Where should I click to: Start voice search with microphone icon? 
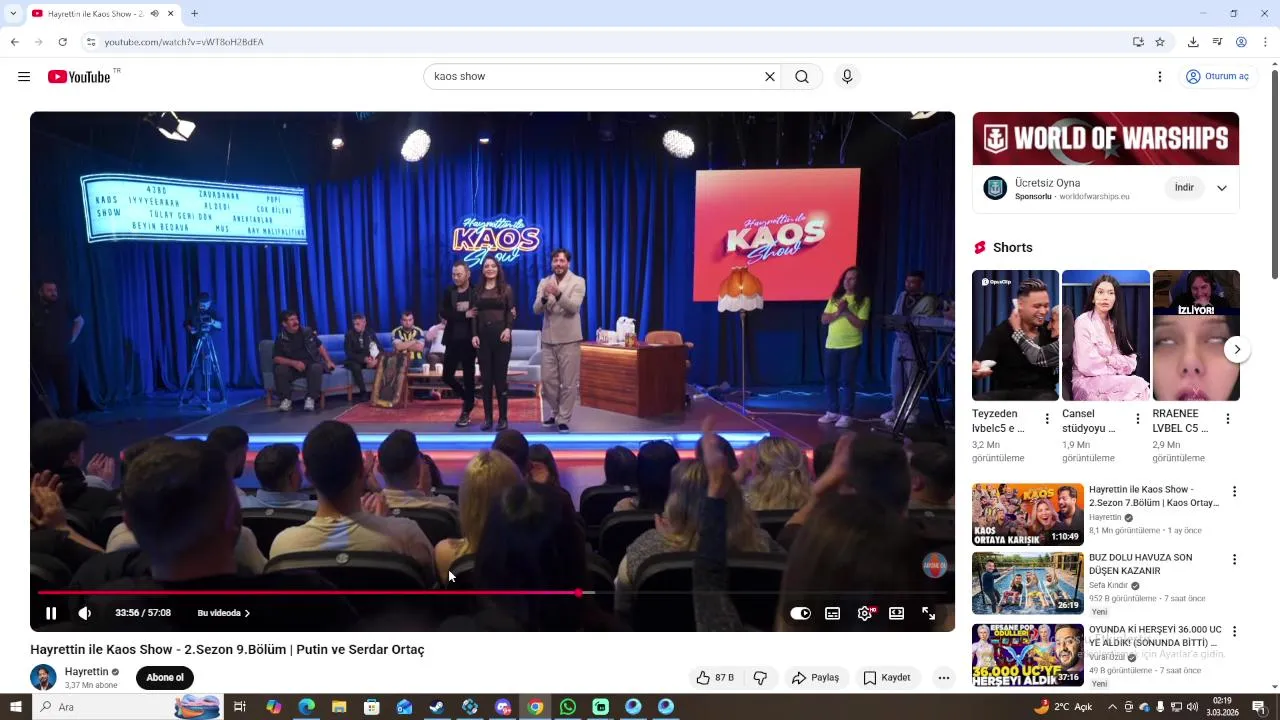point(847,77)
